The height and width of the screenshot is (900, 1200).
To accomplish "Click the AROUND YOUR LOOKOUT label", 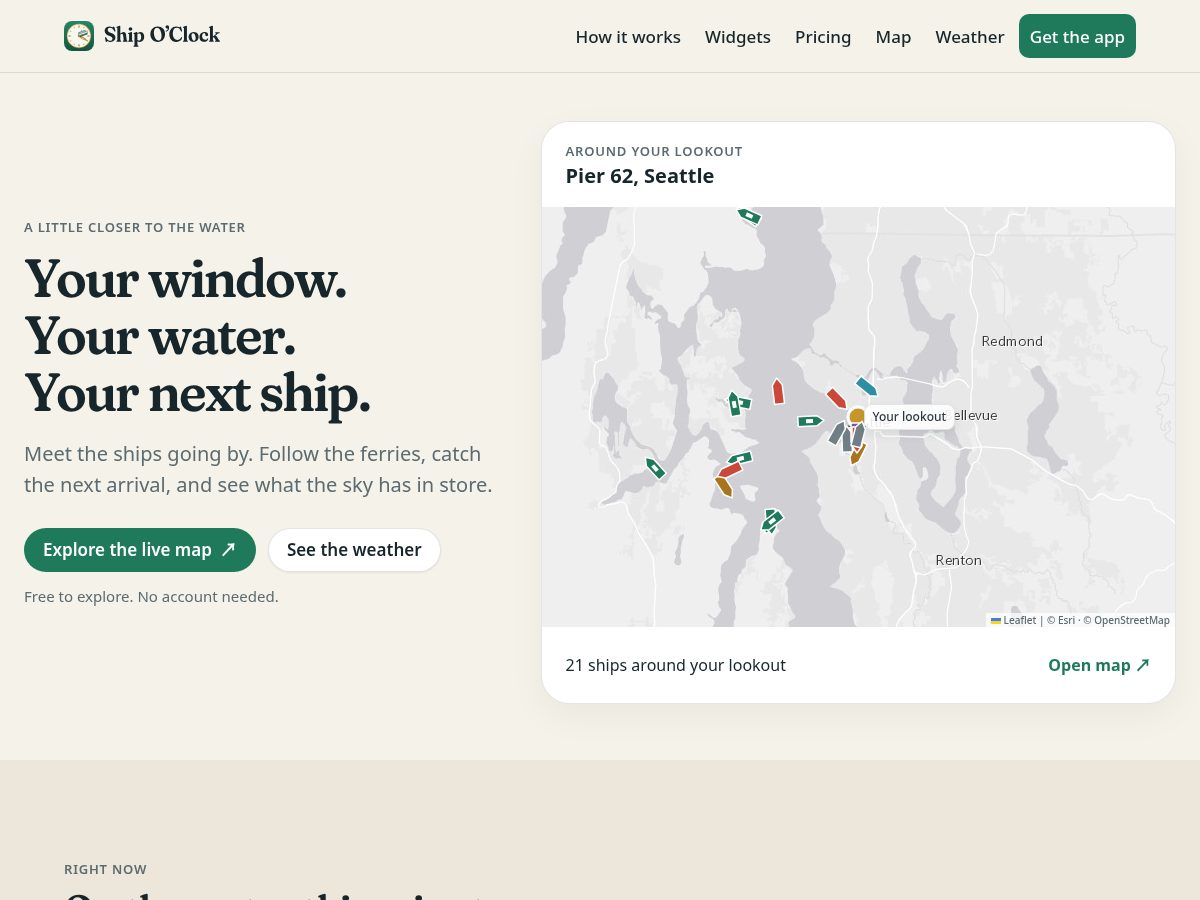I will point(654,151).
